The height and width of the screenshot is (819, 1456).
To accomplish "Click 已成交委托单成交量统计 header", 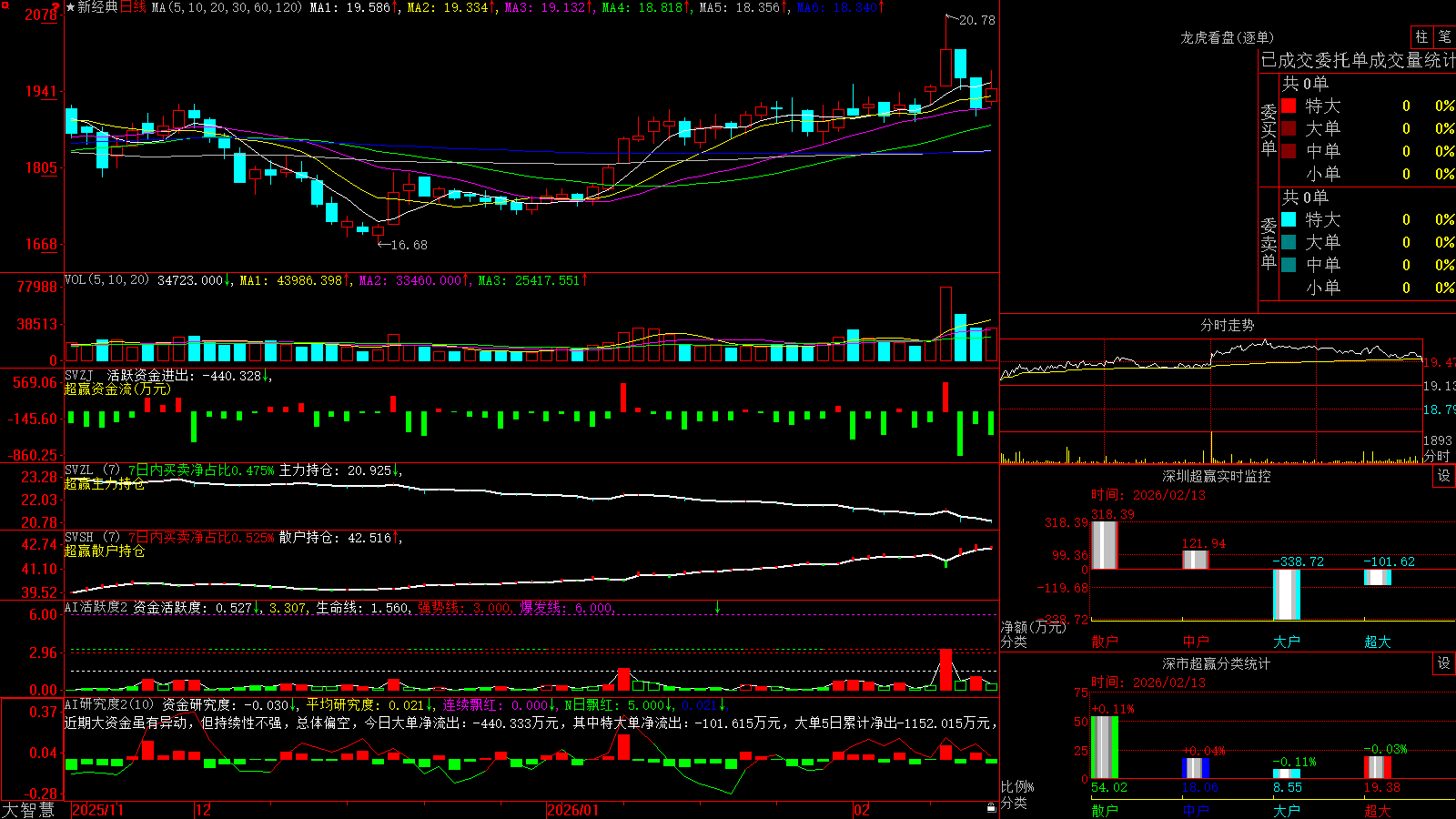I will [x=1358, y=60].
